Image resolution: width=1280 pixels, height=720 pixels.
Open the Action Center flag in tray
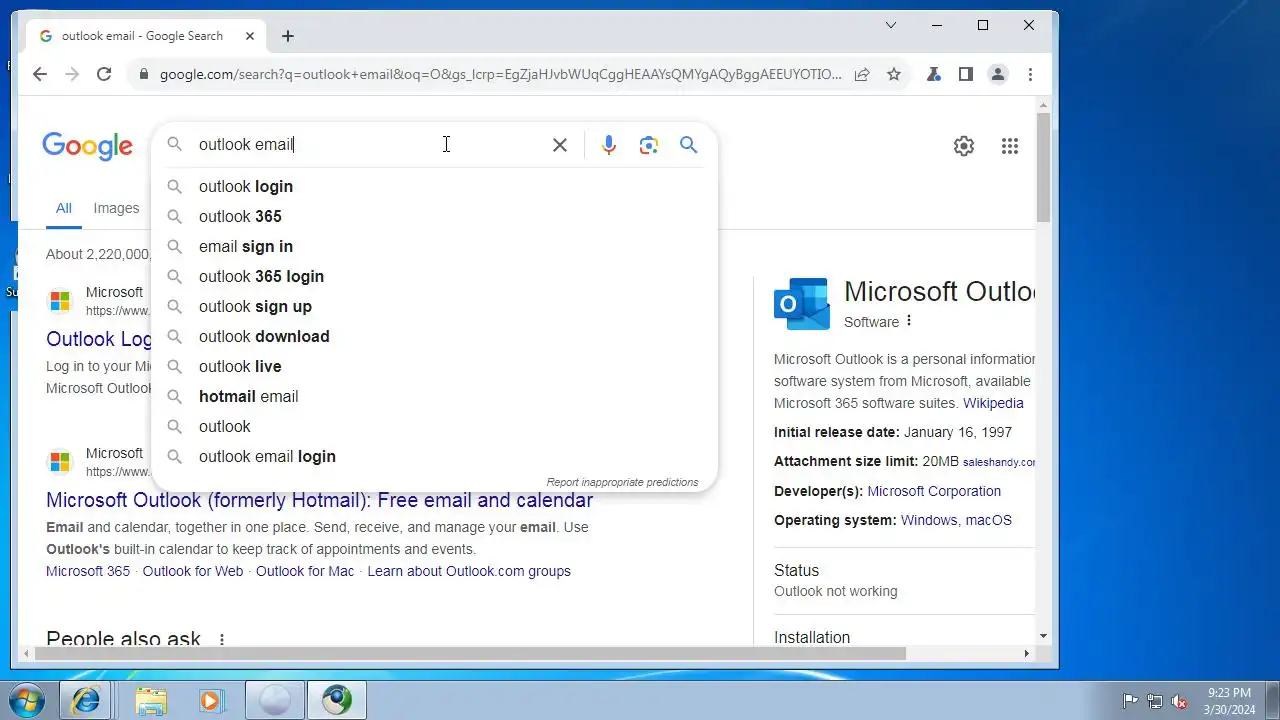1130,701
